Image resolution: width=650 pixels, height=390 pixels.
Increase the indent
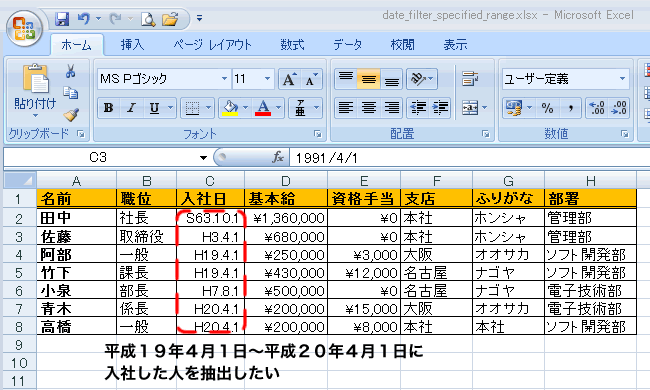click(x=440, y=108)
